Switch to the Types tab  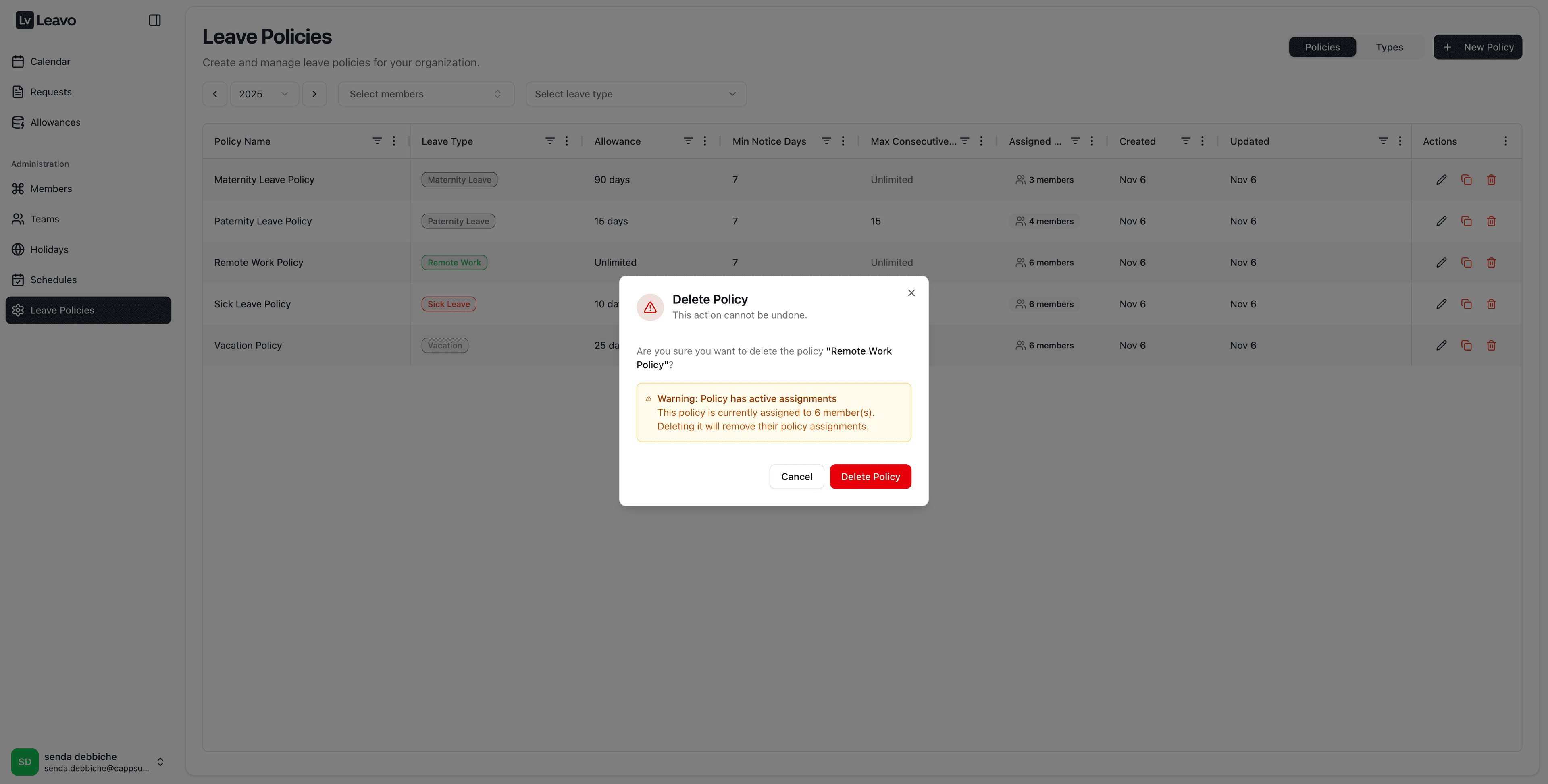click(x=1389, y=47)
